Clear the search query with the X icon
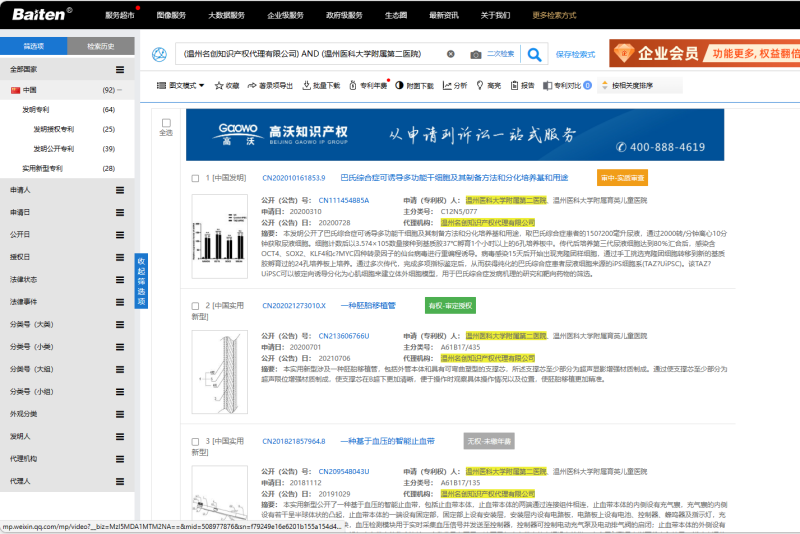Image resolution: width=800 pixels, height=534 pixels. pyautogui.click(x=451, y=54)
